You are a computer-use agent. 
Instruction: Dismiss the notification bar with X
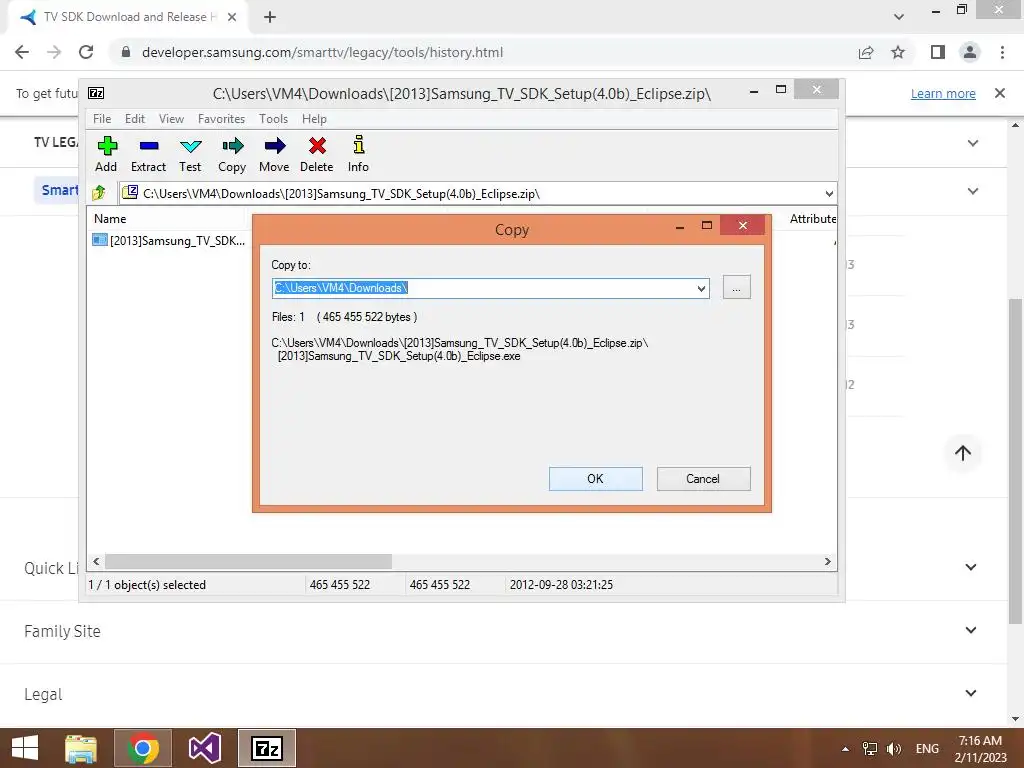(1000, 93)
